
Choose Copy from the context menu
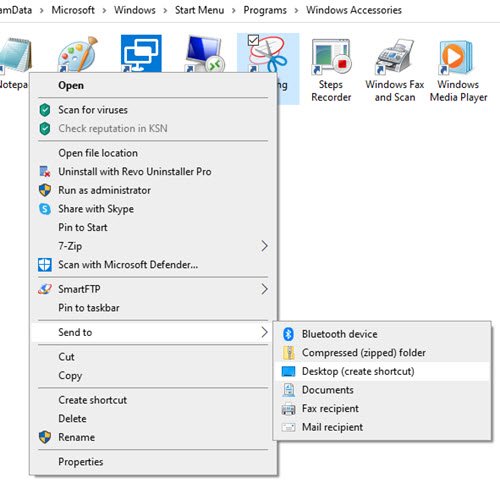point(153,375)
